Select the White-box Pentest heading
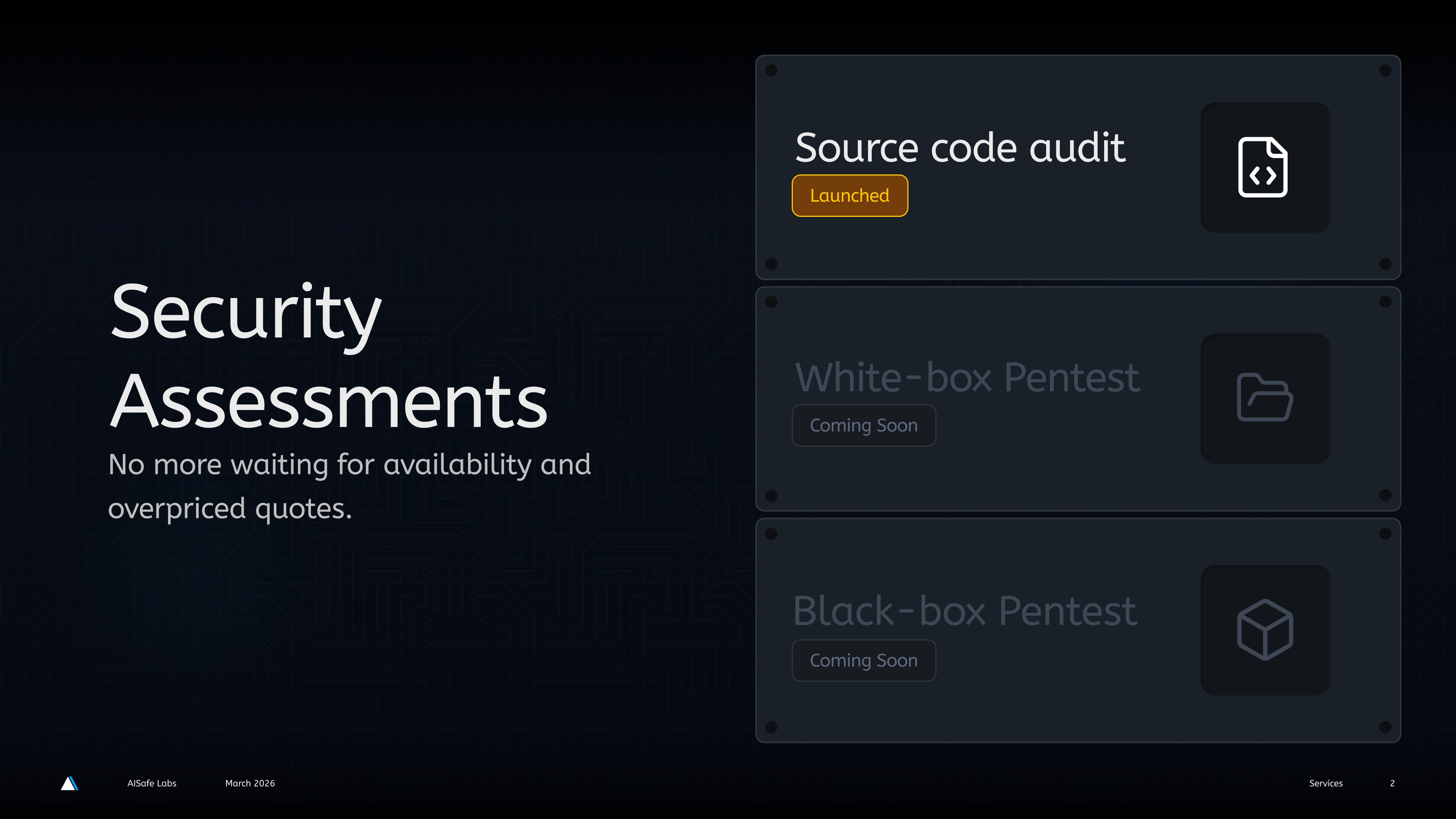Screen dimensions: 1456x819 [966, 378]
